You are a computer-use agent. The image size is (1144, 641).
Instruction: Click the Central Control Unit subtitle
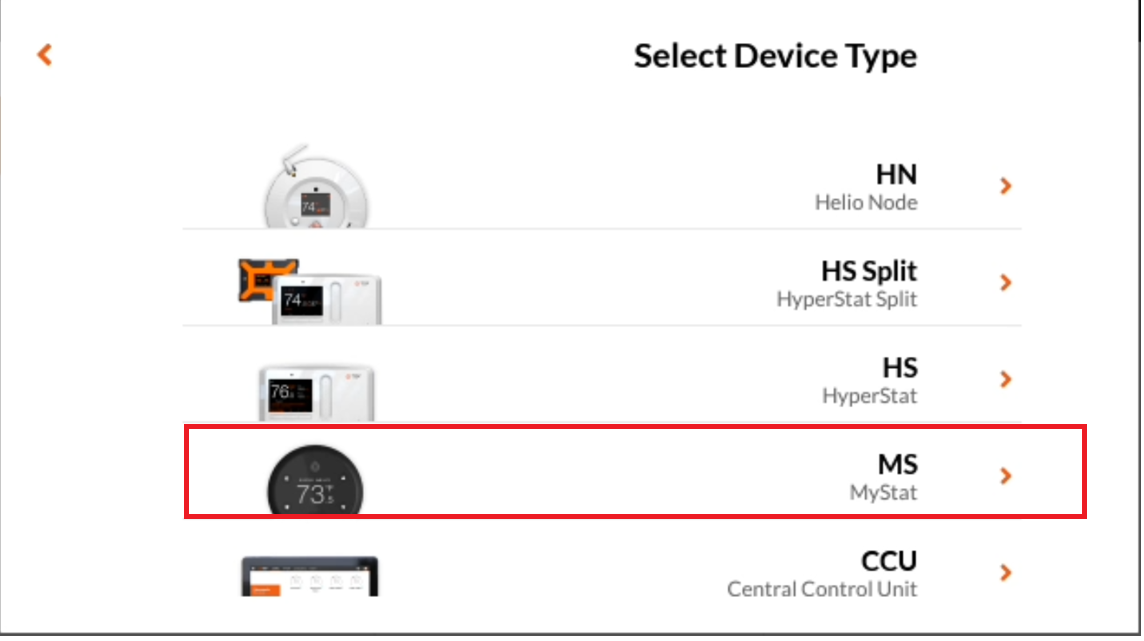822,589
